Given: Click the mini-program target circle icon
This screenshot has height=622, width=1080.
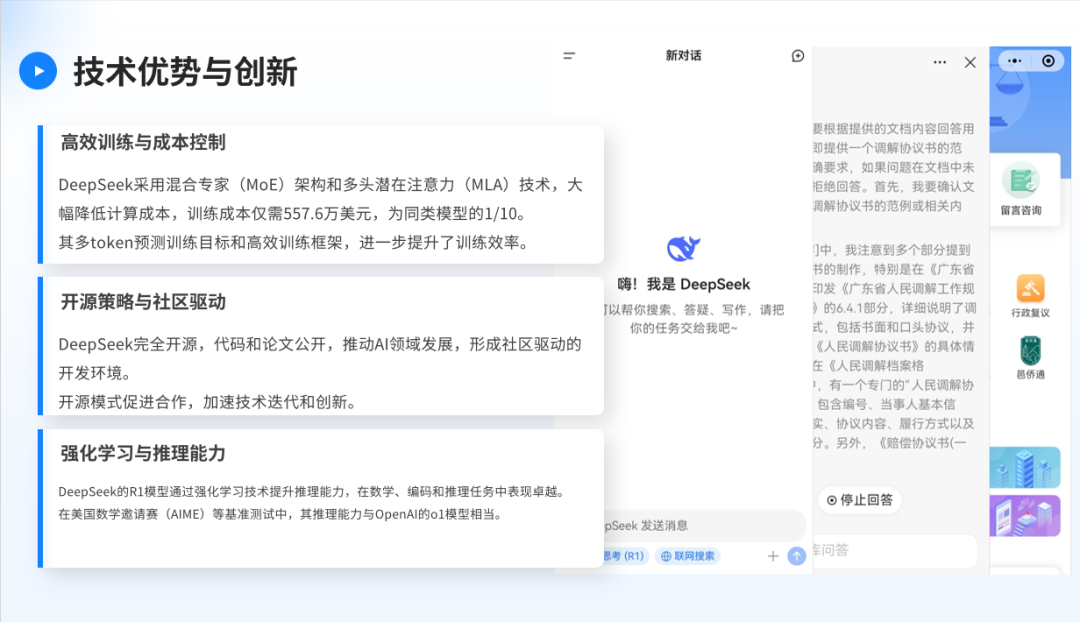Looking at the screenshot, I should pyautogui.click(x=1047, y=61).
